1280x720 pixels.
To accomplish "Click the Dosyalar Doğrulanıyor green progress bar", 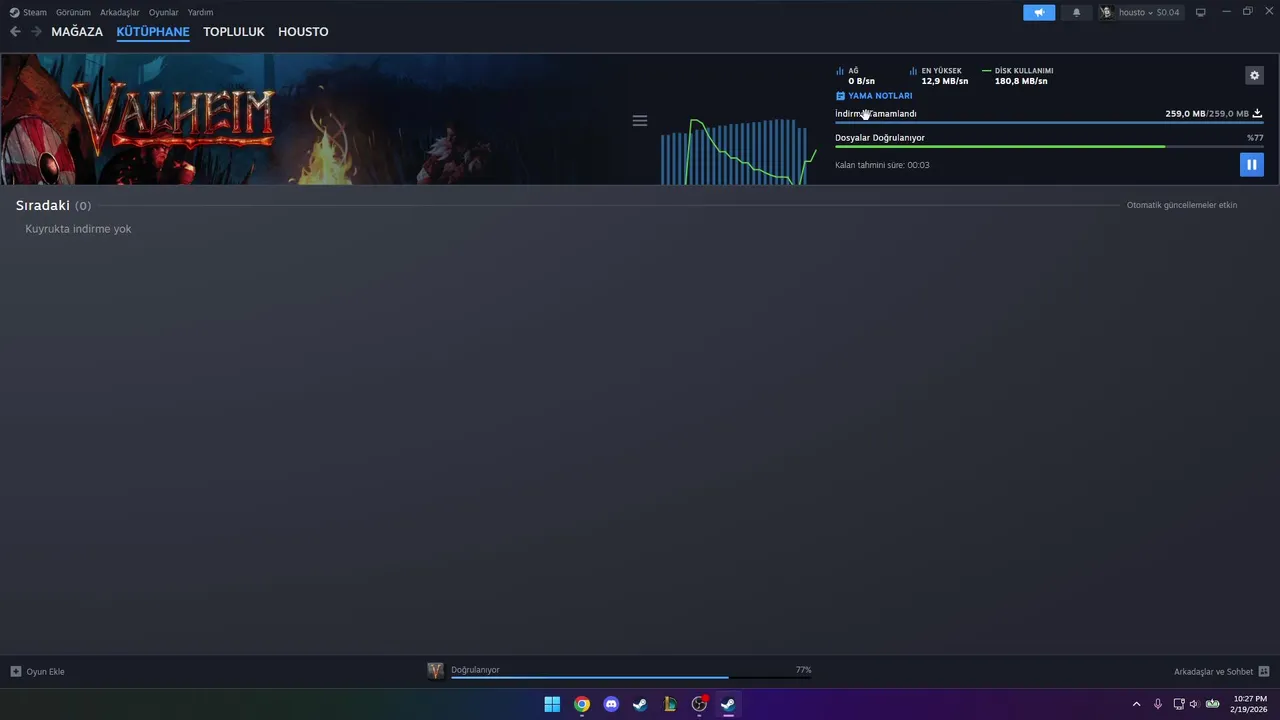I will (1049, 146).
